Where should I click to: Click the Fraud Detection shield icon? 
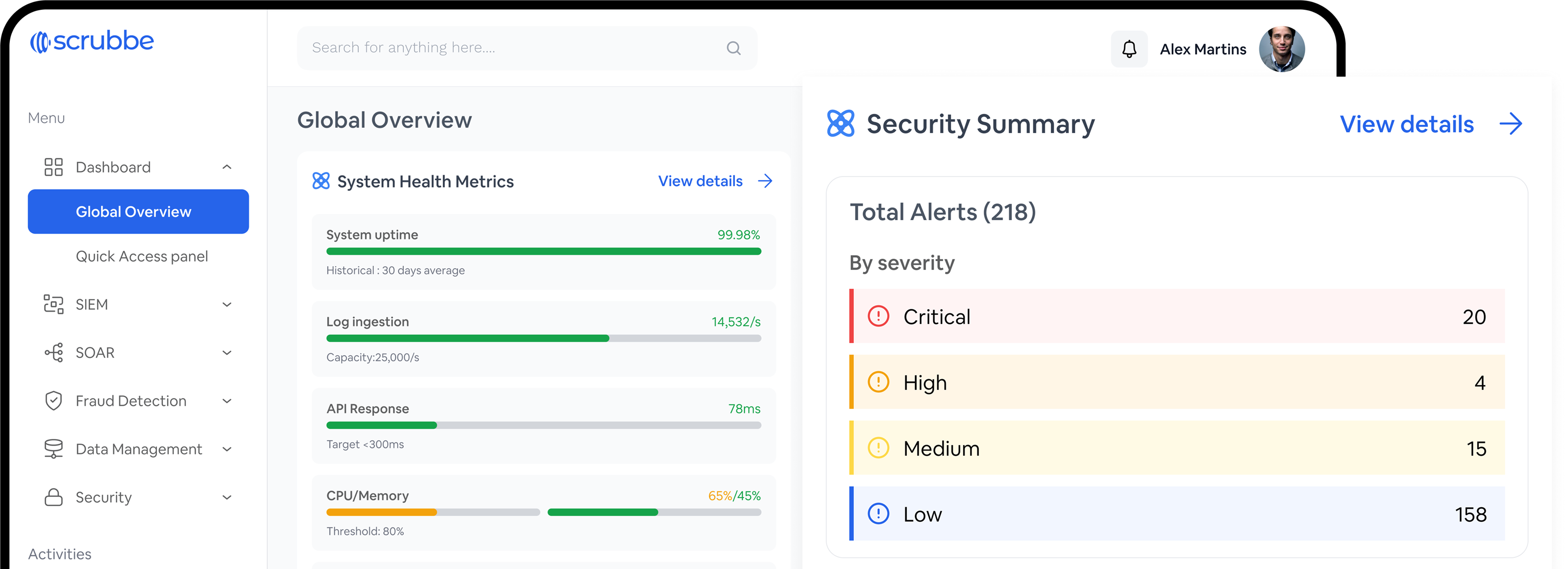click(x=54, y=401)
